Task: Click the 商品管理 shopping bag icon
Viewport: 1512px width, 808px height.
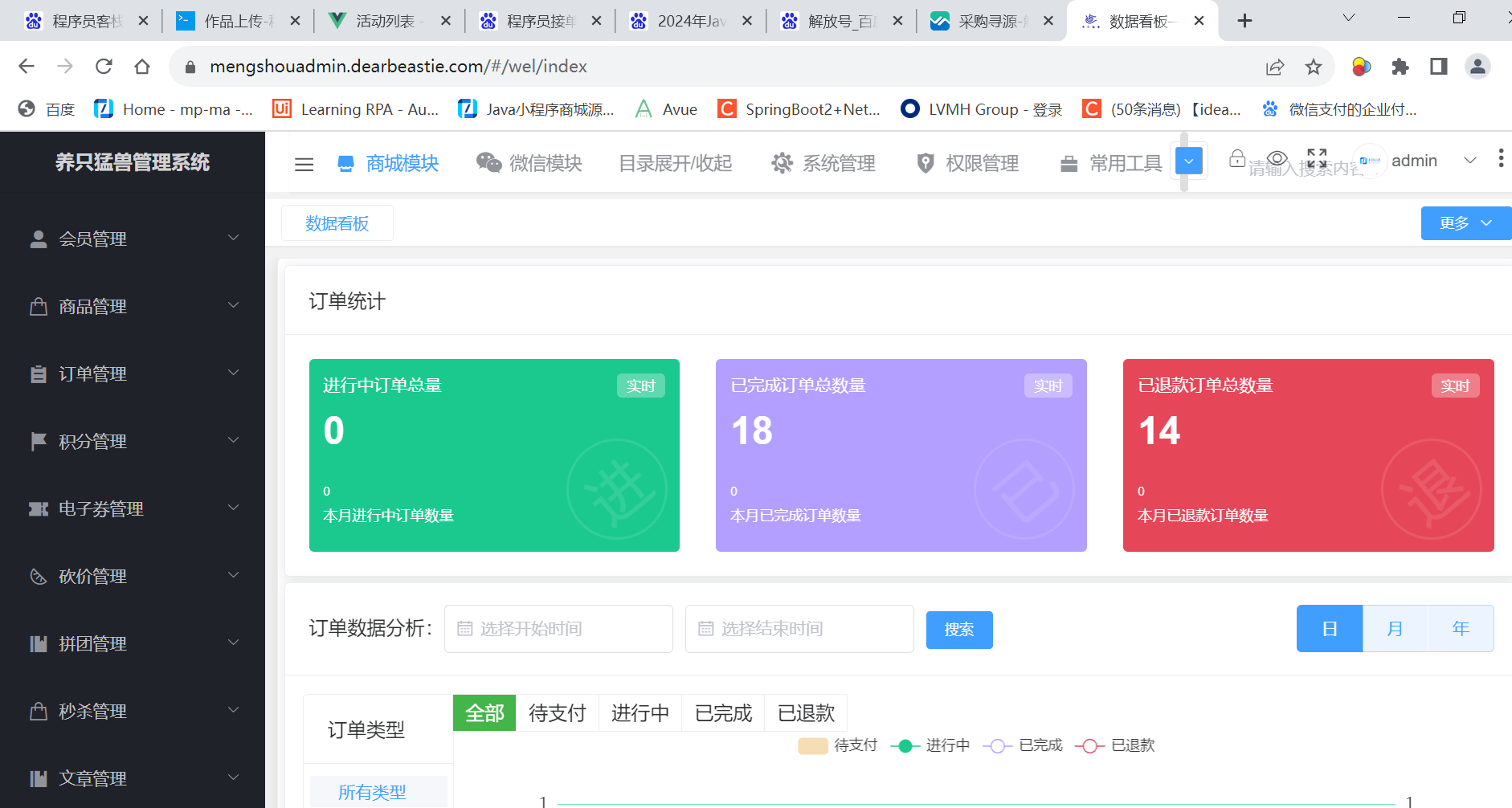Action: pyautogui.click(x=39, y=306)
